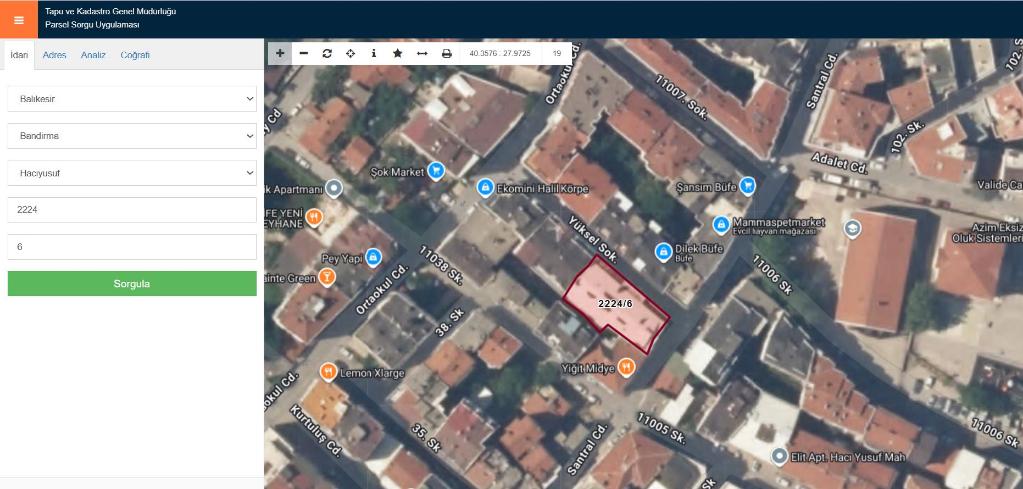The height and width of the screenshot is (489, 1023).
Task: Open the Hacıyusuf neighborhood dropdown
Action: tap(132, 173)
